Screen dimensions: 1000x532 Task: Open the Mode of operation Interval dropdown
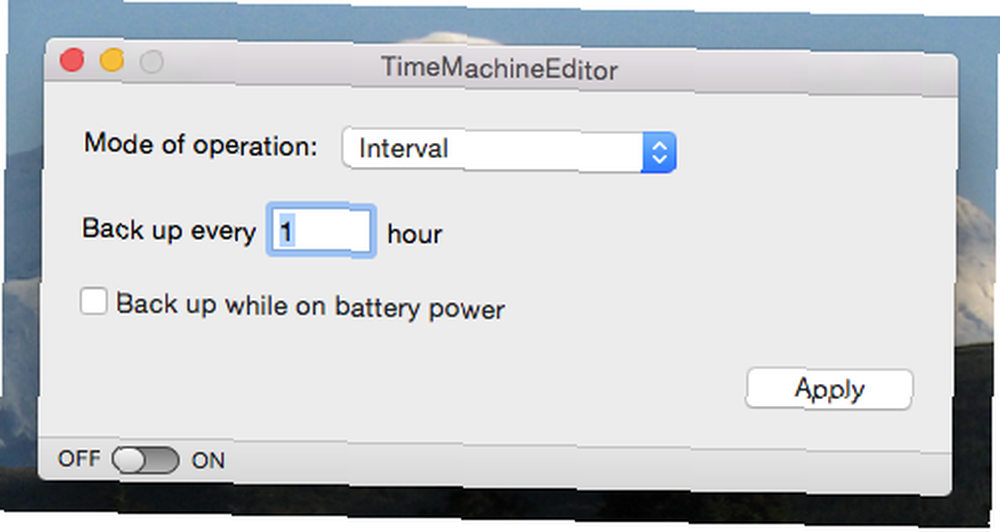(508, 151)
